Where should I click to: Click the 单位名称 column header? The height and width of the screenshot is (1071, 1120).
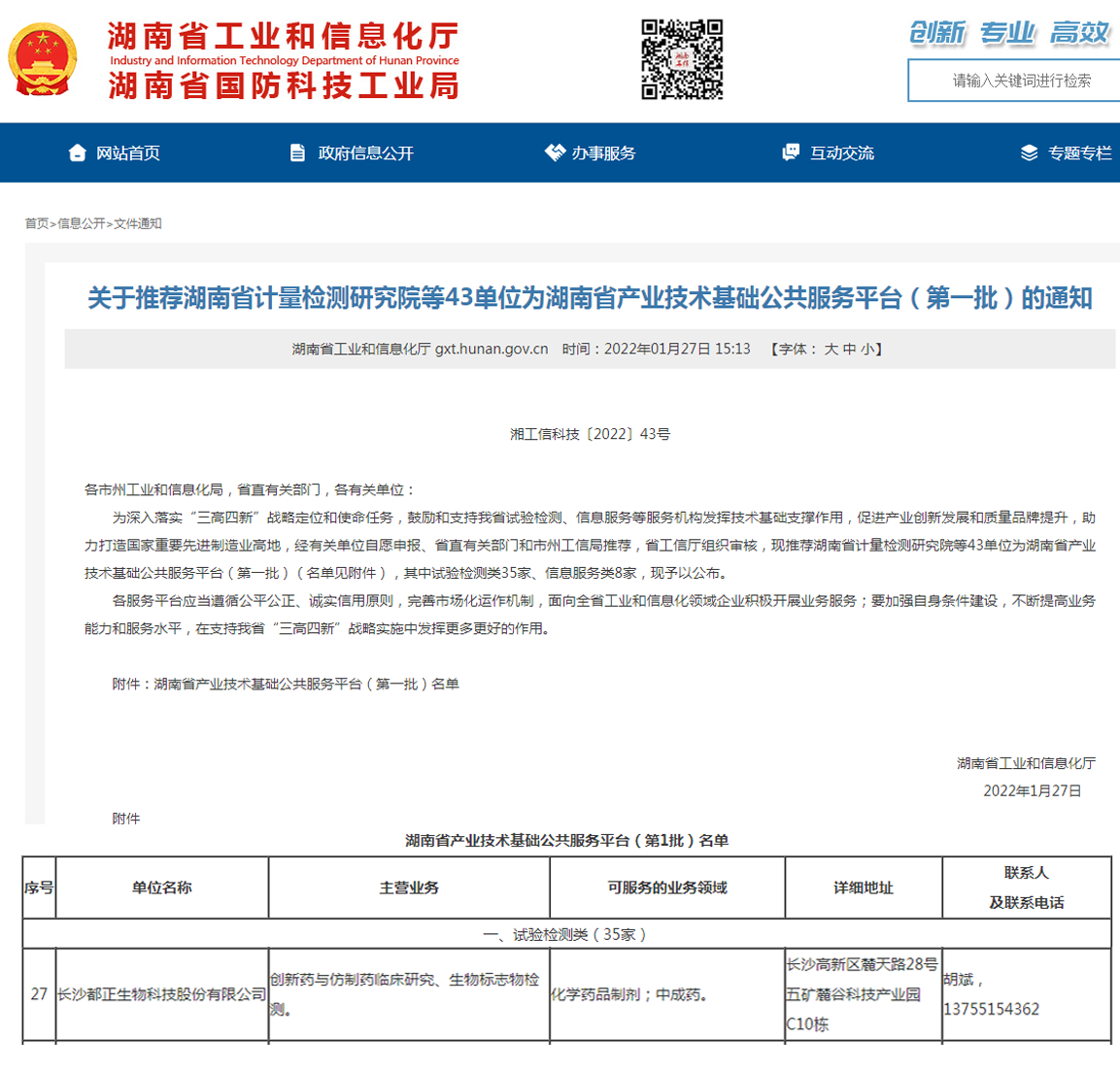click(x=161, y=887)
